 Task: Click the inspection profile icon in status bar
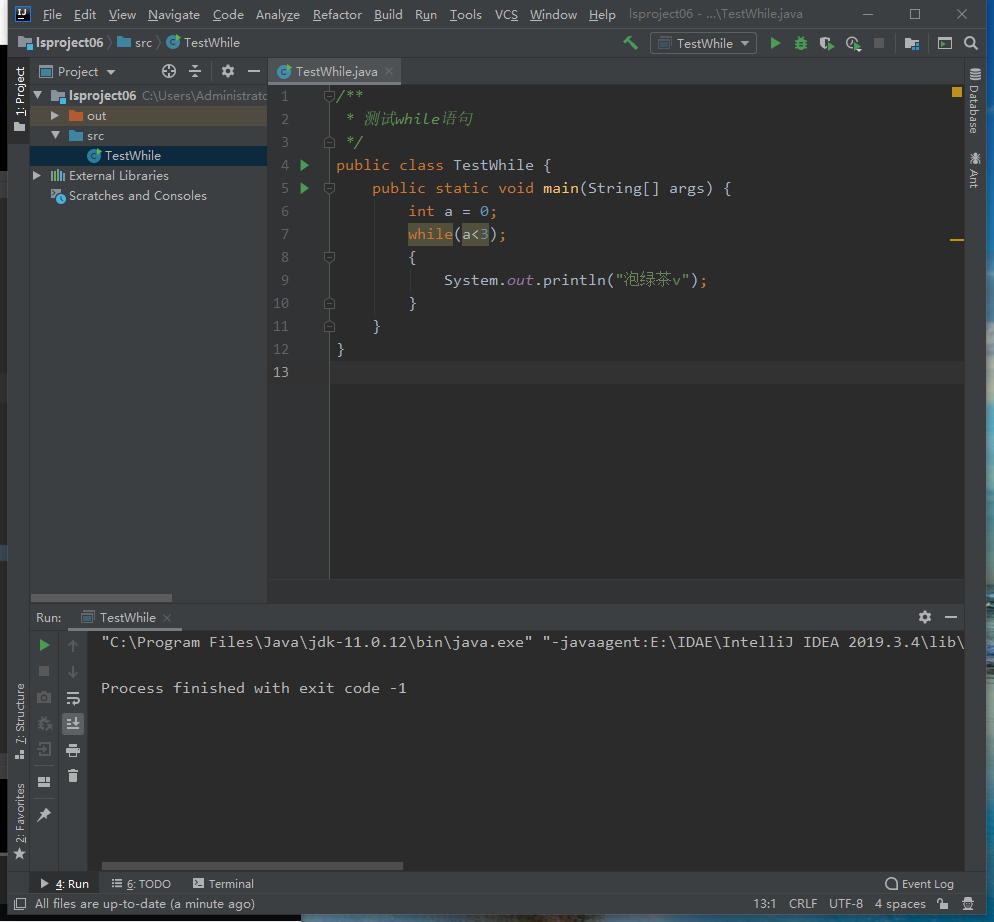[967, 904]
